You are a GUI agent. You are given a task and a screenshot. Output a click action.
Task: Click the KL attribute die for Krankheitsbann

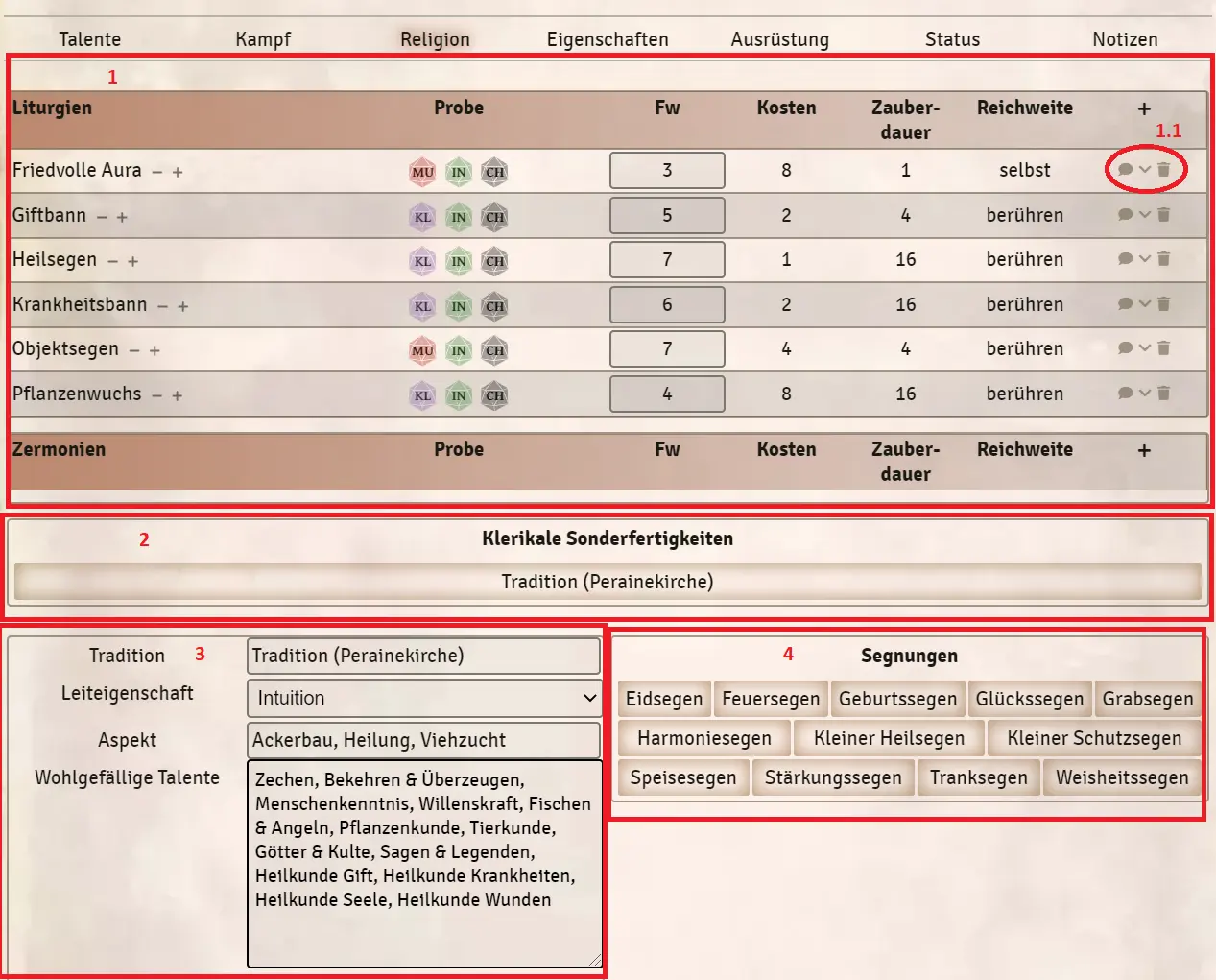pyautogui.click(x=422, y=306)
